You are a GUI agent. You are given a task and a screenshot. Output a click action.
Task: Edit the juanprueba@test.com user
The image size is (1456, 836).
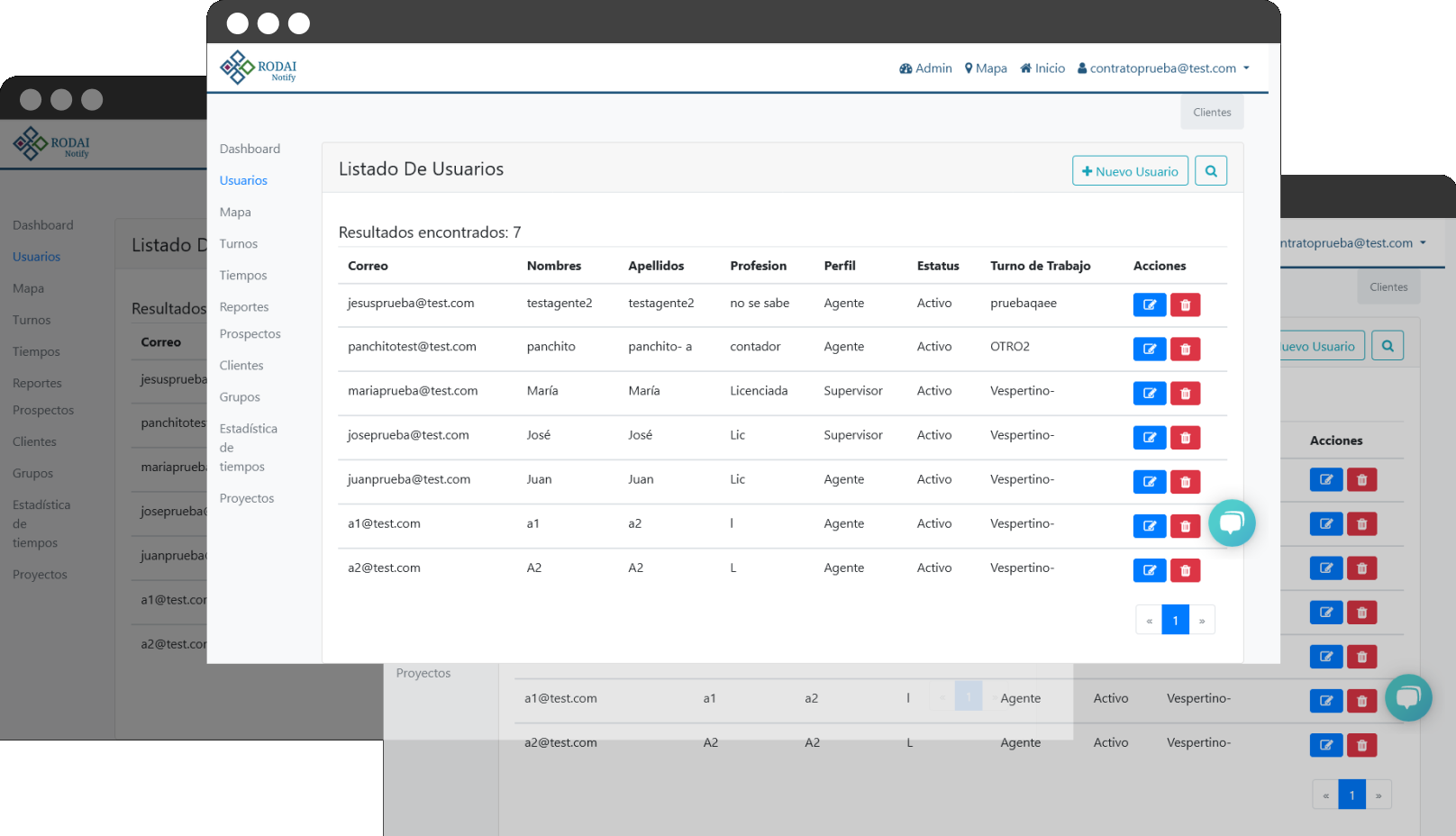[1149, 481]
